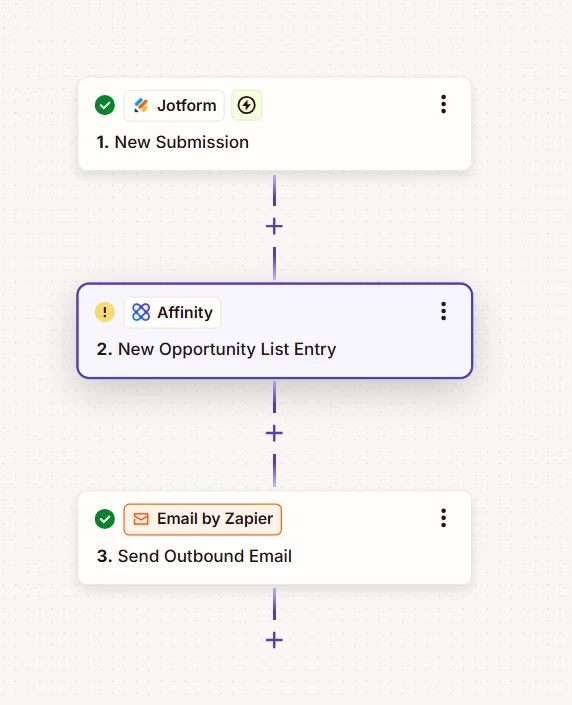Add a new step after Send Outbound Email
Screen dimensions: 572x705
[x=274, y=640]
